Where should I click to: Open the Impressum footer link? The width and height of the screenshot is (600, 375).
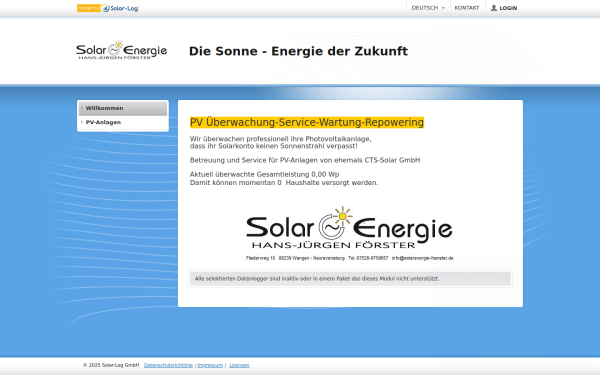tap(210, 365)
